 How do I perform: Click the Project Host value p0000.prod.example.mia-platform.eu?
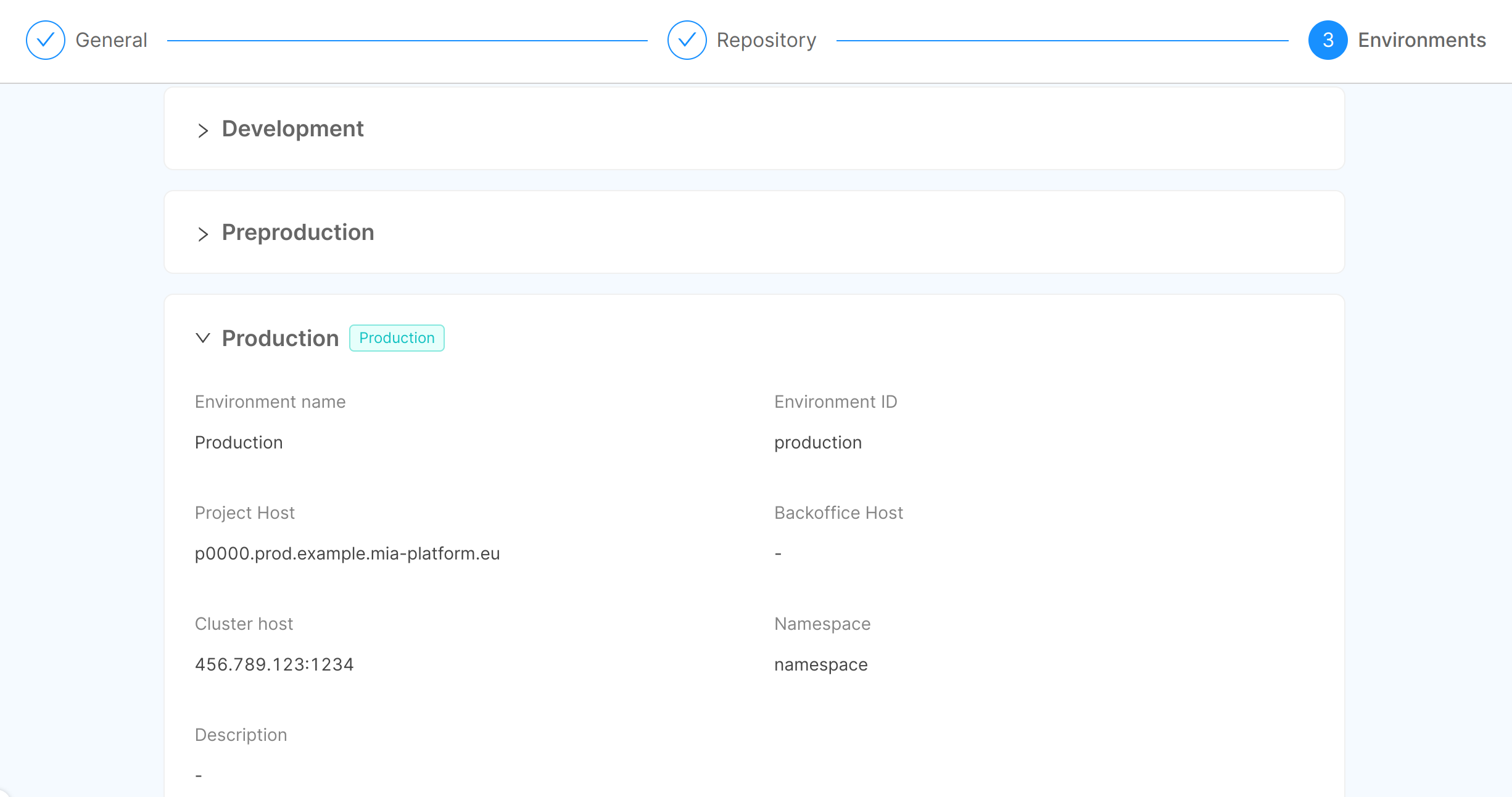pyautogui.click(x=347, y=553)
